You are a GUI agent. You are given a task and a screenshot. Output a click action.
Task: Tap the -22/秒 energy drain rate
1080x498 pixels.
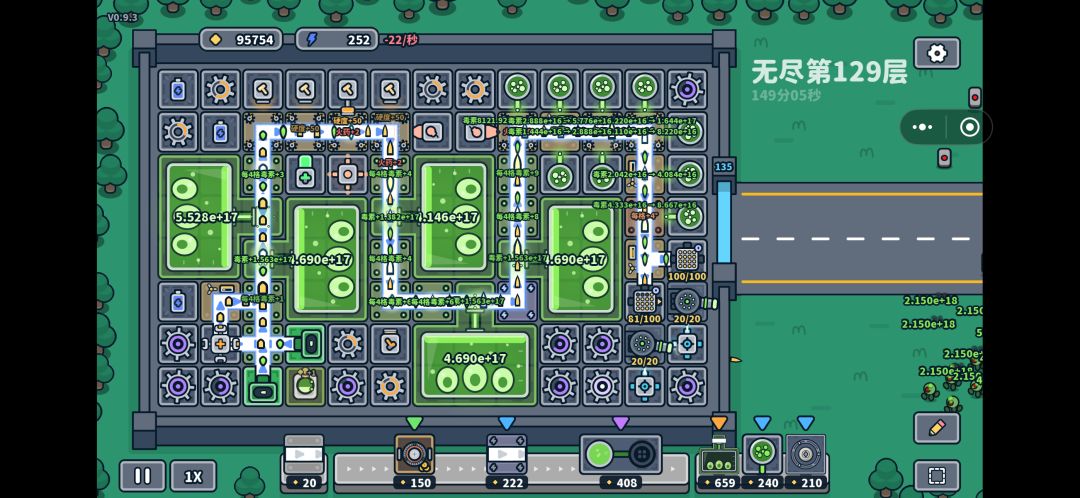[x=402, y=40]
